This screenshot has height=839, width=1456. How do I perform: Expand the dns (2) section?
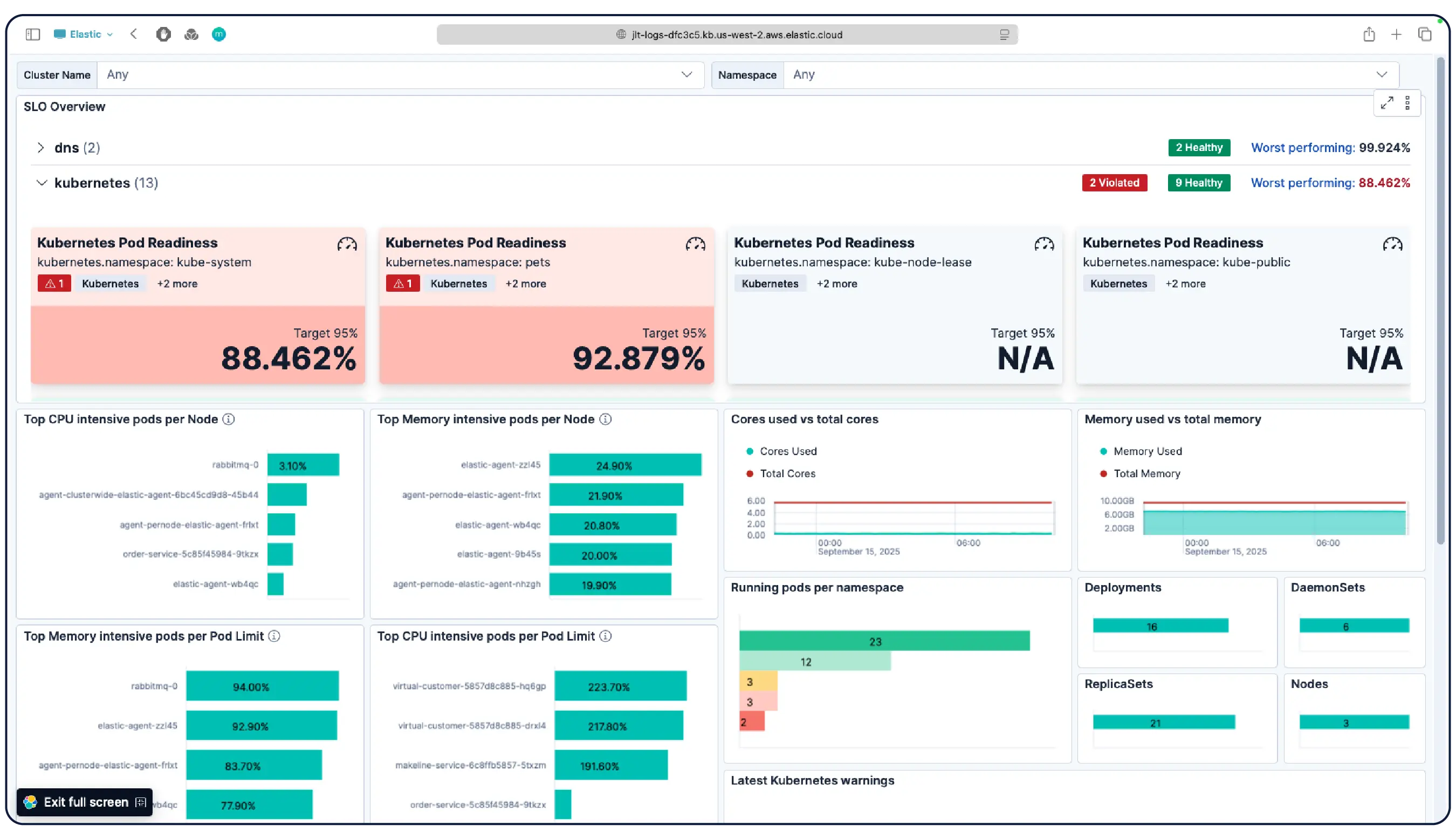42,148
